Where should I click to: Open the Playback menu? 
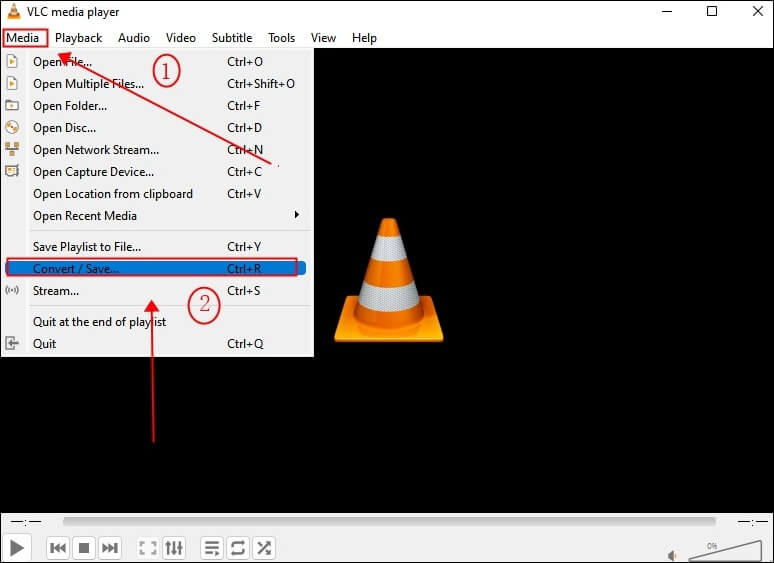tap(78, 38)
